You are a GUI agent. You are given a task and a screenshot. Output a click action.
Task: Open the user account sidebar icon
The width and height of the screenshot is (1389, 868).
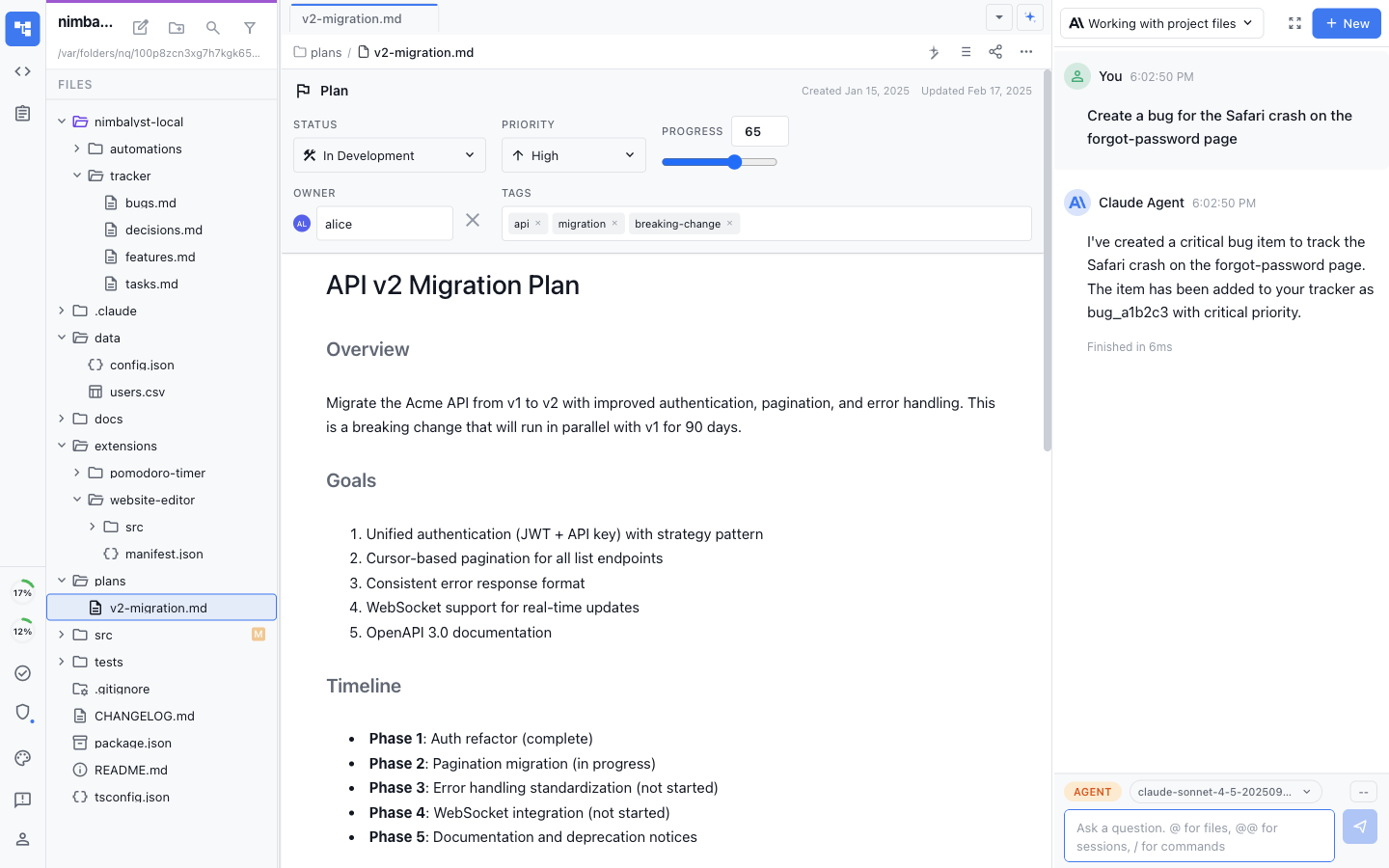tap(22, 839)
